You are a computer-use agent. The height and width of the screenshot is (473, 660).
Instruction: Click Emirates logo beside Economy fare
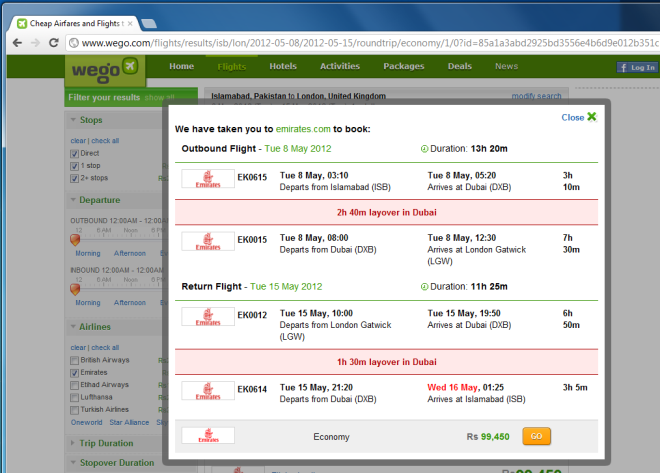coord(208,436)
